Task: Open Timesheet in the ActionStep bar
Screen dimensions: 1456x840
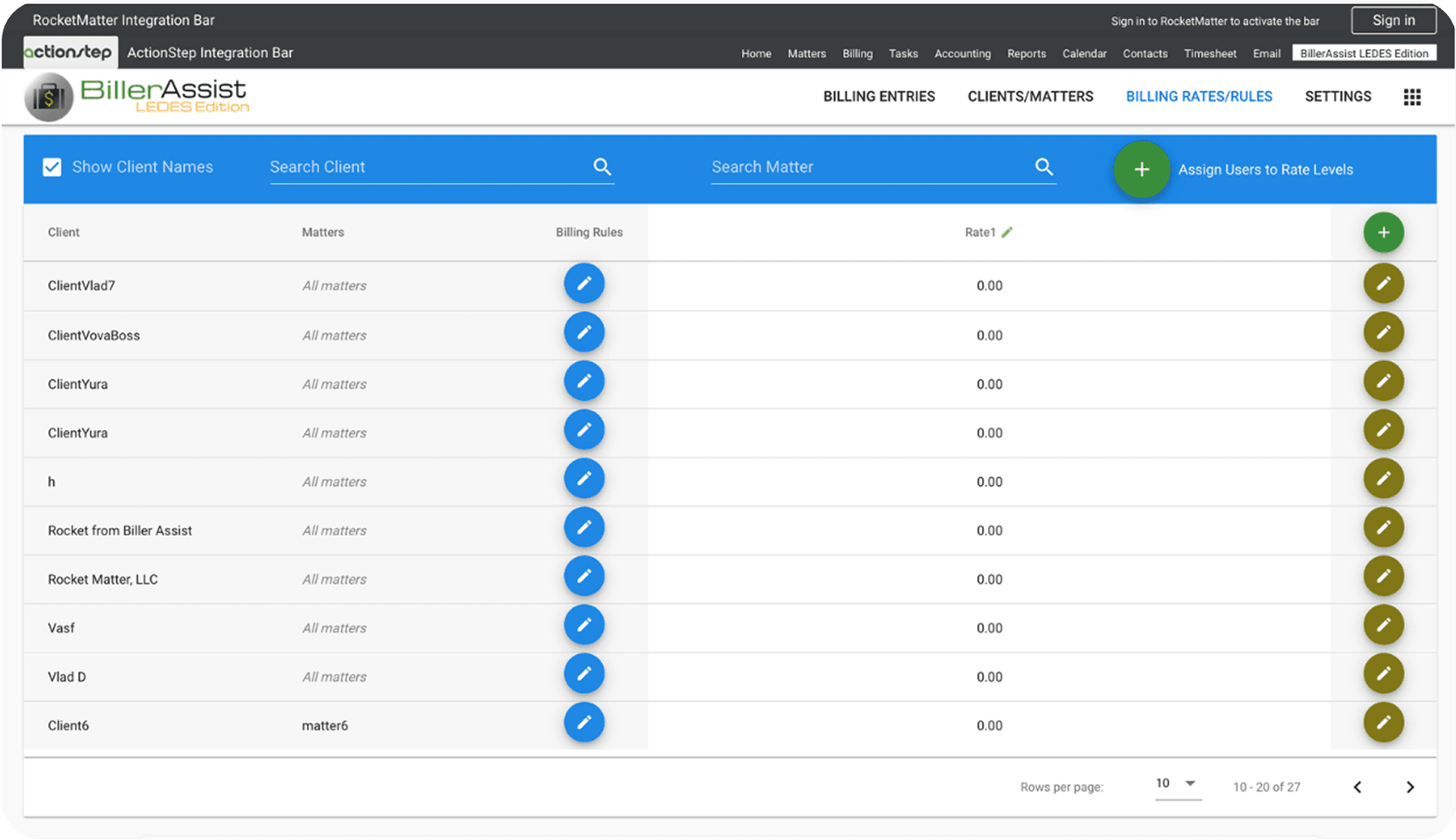Action: point(1209,53)
